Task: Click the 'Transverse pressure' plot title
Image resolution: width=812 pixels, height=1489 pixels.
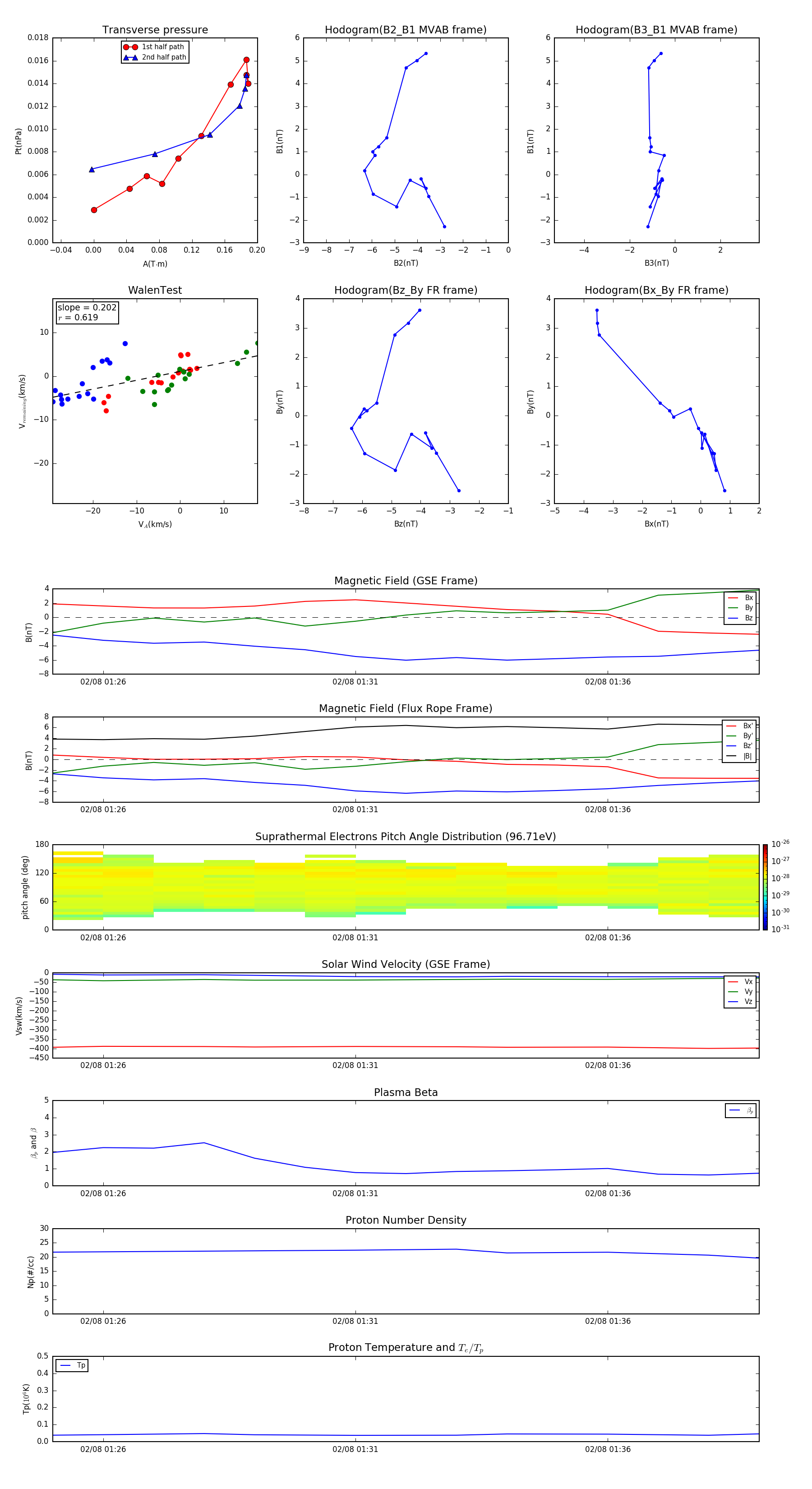Action: coord(155,29)
